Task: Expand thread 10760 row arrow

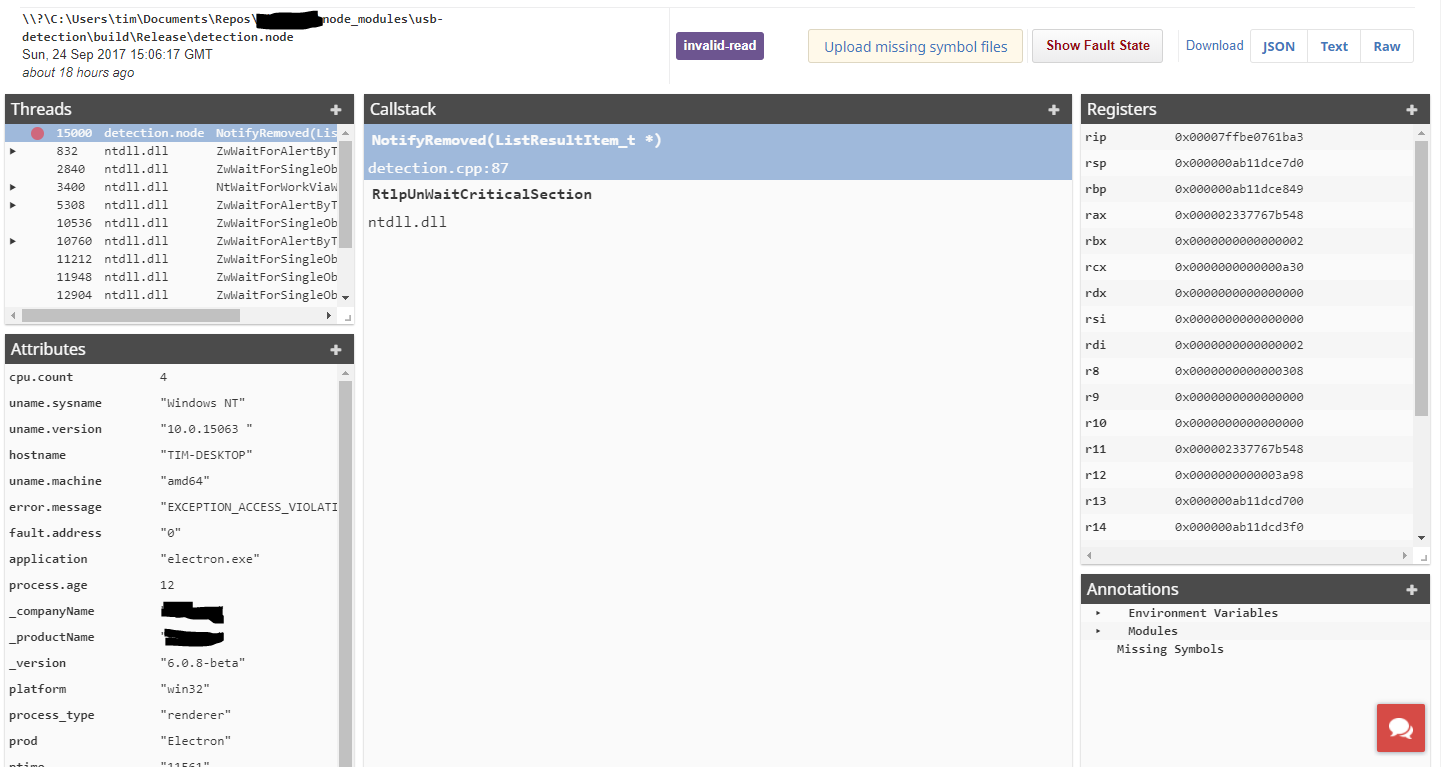Action: [13, 241]
